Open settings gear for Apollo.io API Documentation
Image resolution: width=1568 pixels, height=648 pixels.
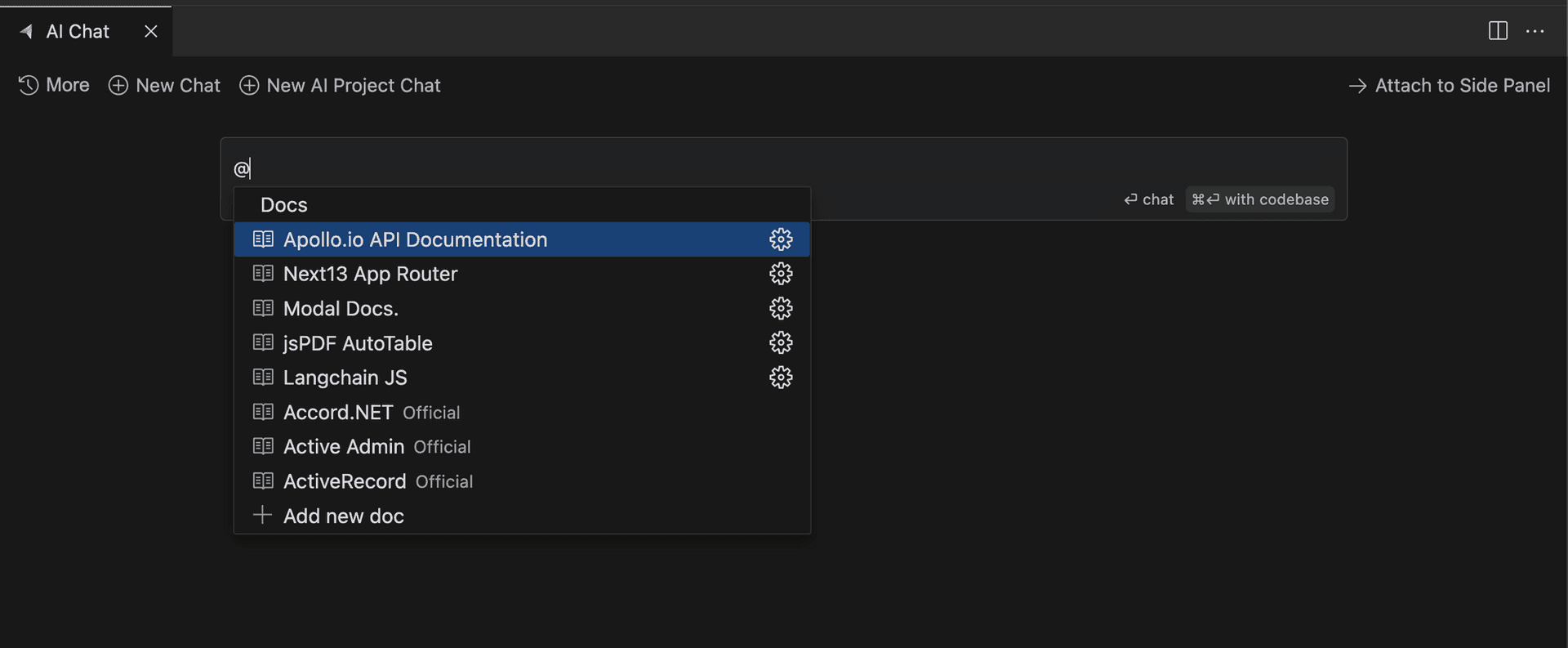click(x=781, y=239)
